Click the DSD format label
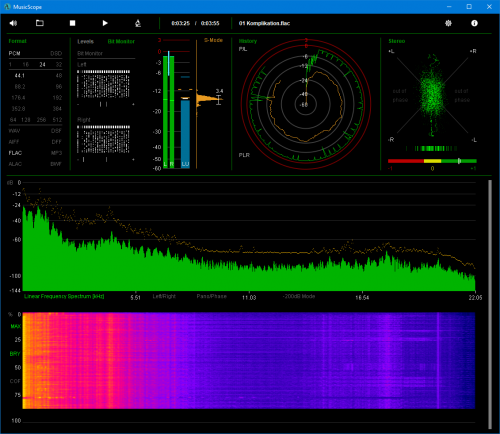Screen dimensions: 500x434 point(56,53)
